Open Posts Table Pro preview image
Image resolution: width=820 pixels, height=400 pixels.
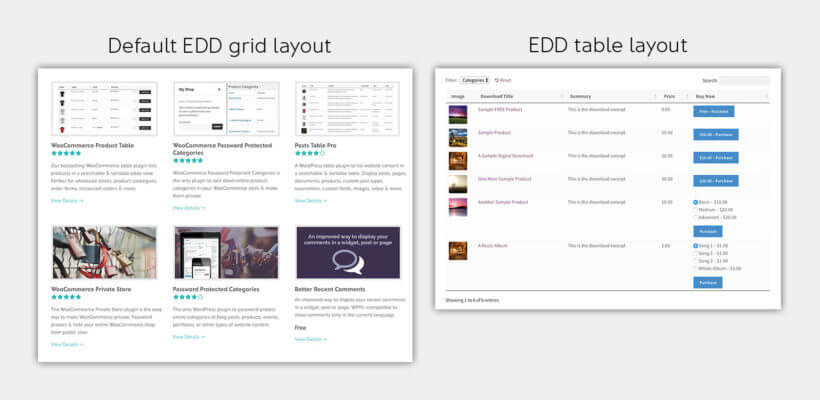[x=348, y=108]
